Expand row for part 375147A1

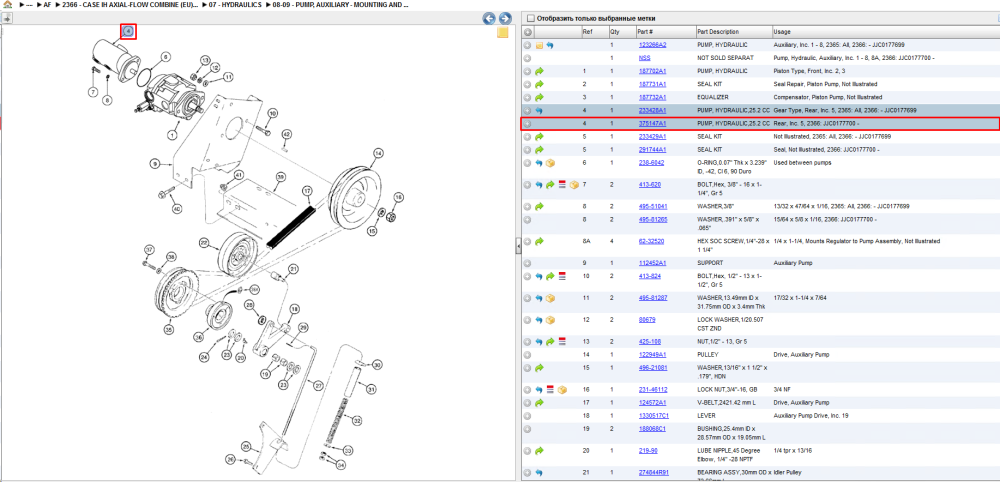pyautogui.click(x=527, y=124)
